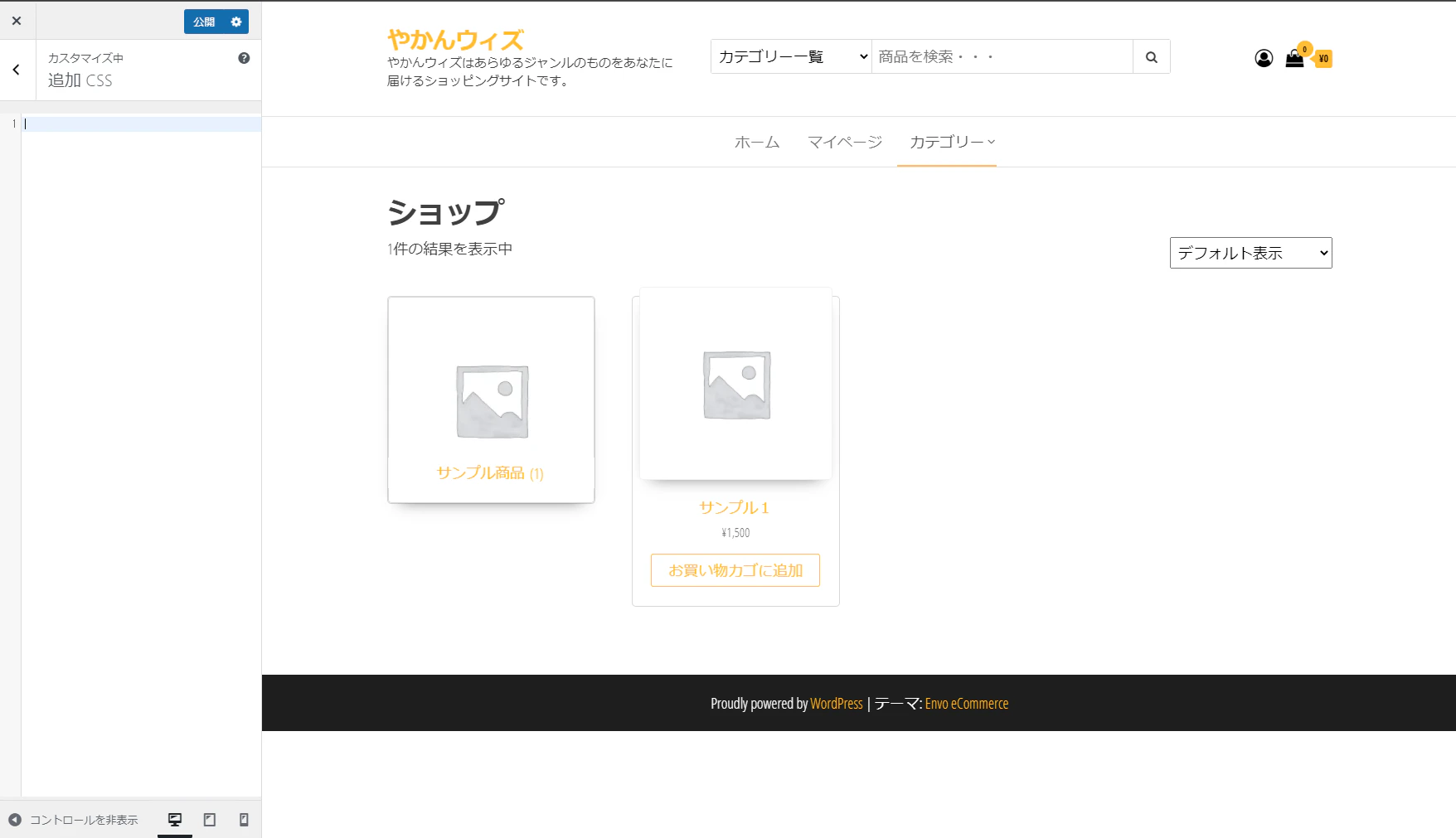Switch to desktop preview icon

coord(175,820)
